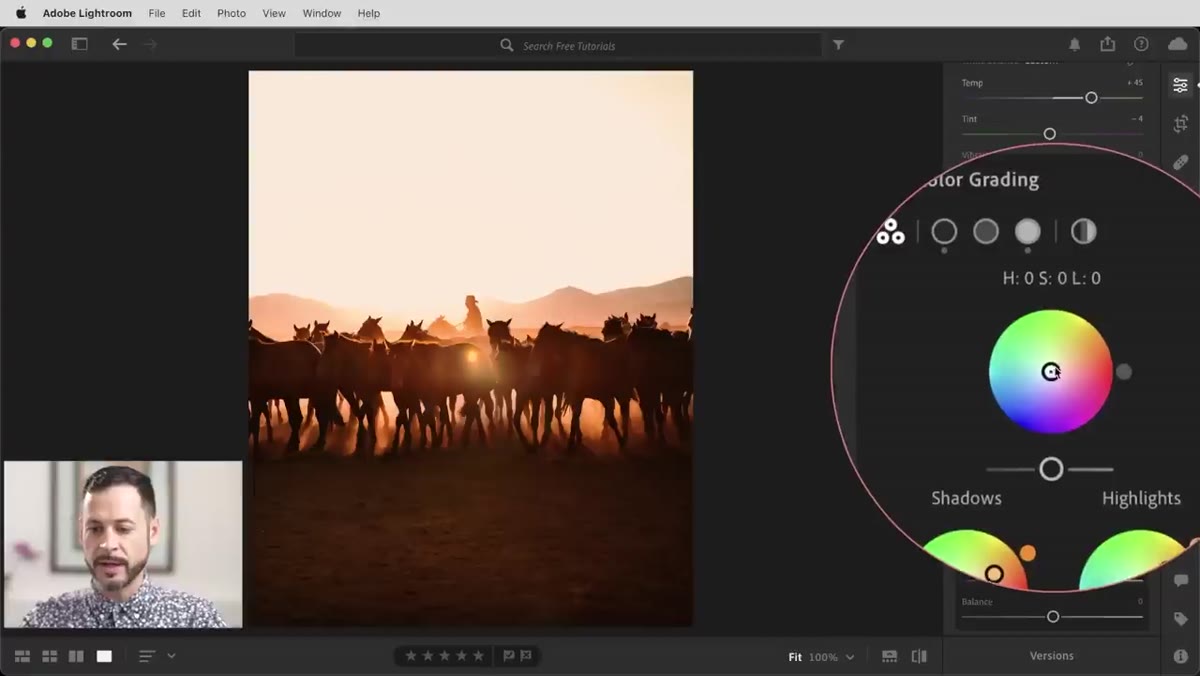This screenshot has width=1200, height=676.
Task: Rate the photo five stars
Action: (478, 656)
